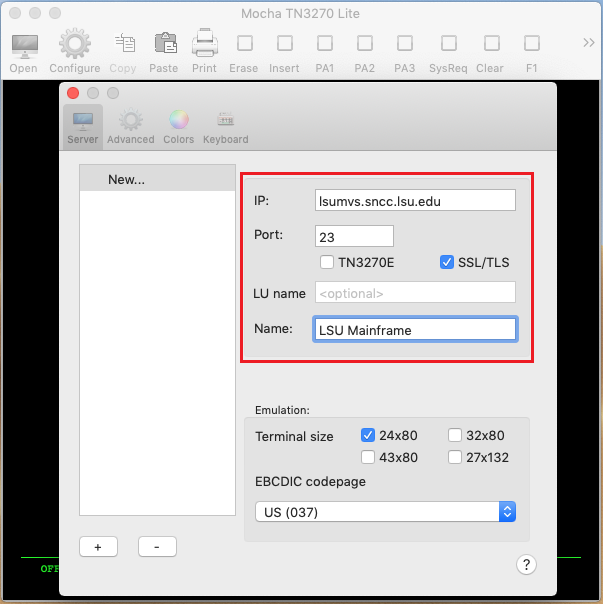The width and height of the screenshot is (603, 604).
Task: Select the 32x80 terminal size checkbox
Action: coord(455,435)
